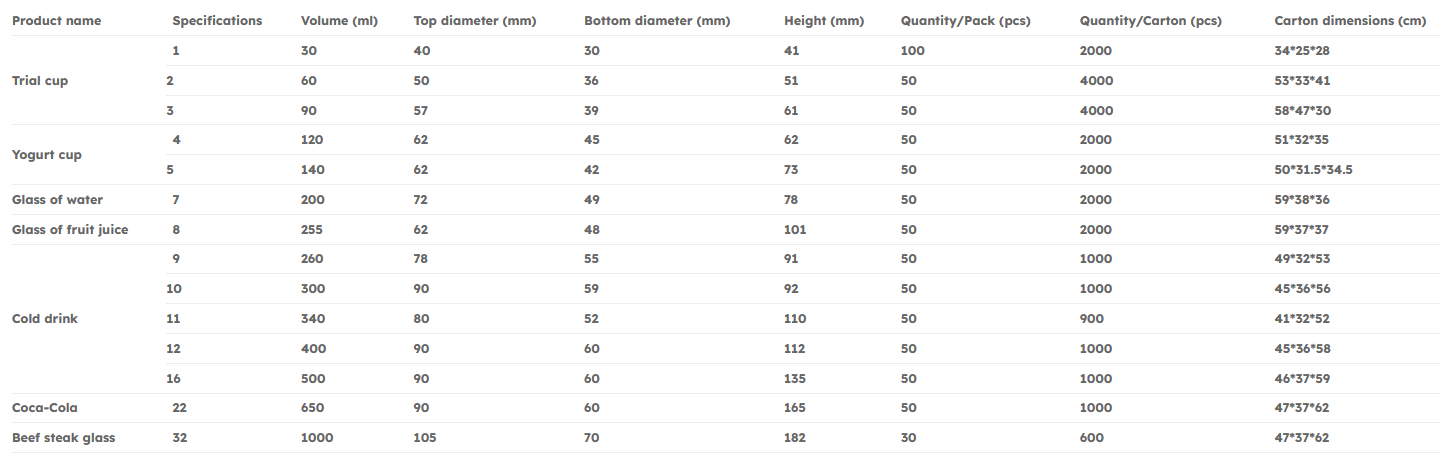Select the "Cold drink" product name cell
This screenshot has width=1440, height=460.
click(45, 319)
